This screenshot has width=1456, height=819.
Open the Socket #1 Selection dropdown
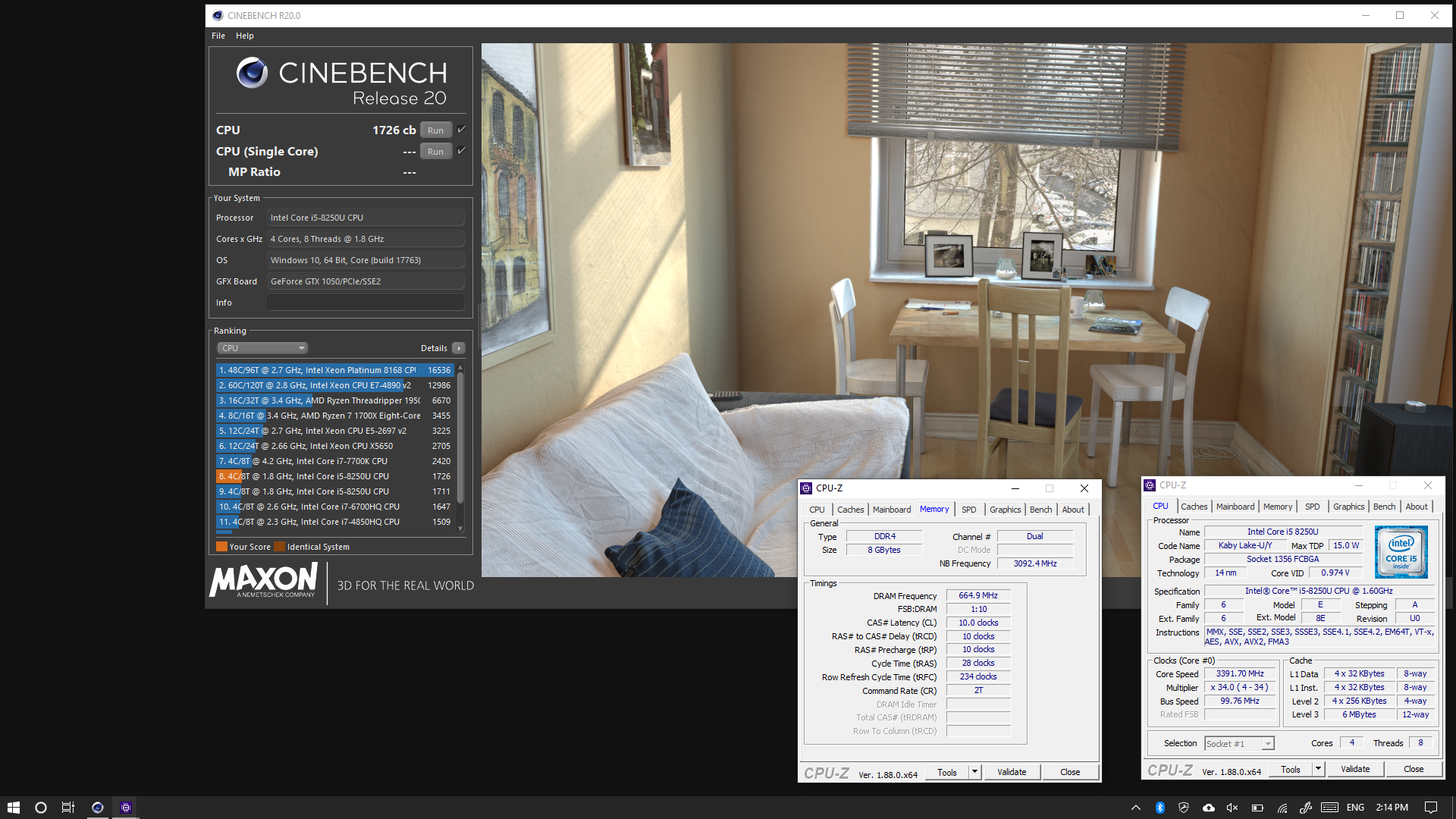pyautogui.click(x=1239, y=744)
